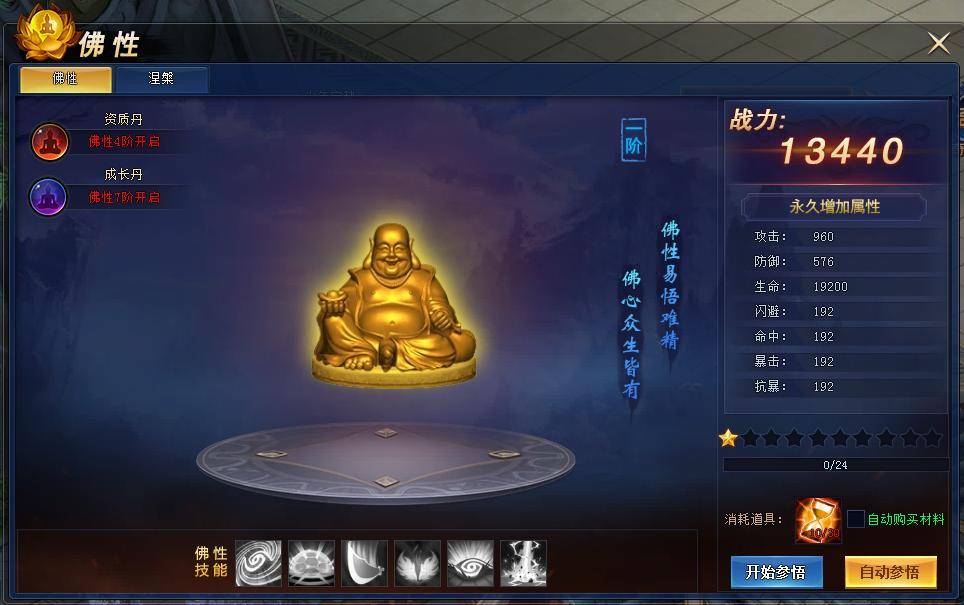Enable 自动购买材料 checkbox

pos(856,519)
